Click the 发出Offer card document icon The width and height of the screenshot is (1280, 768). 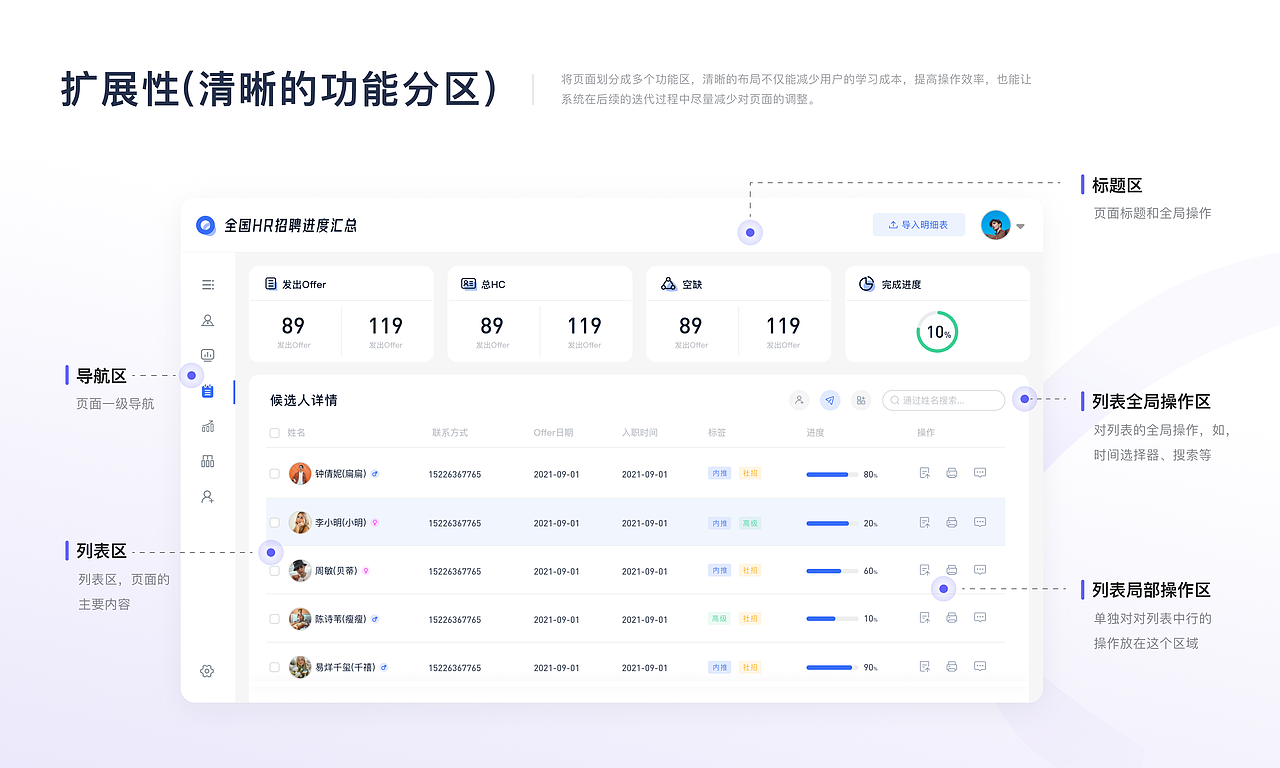(270, 284)
